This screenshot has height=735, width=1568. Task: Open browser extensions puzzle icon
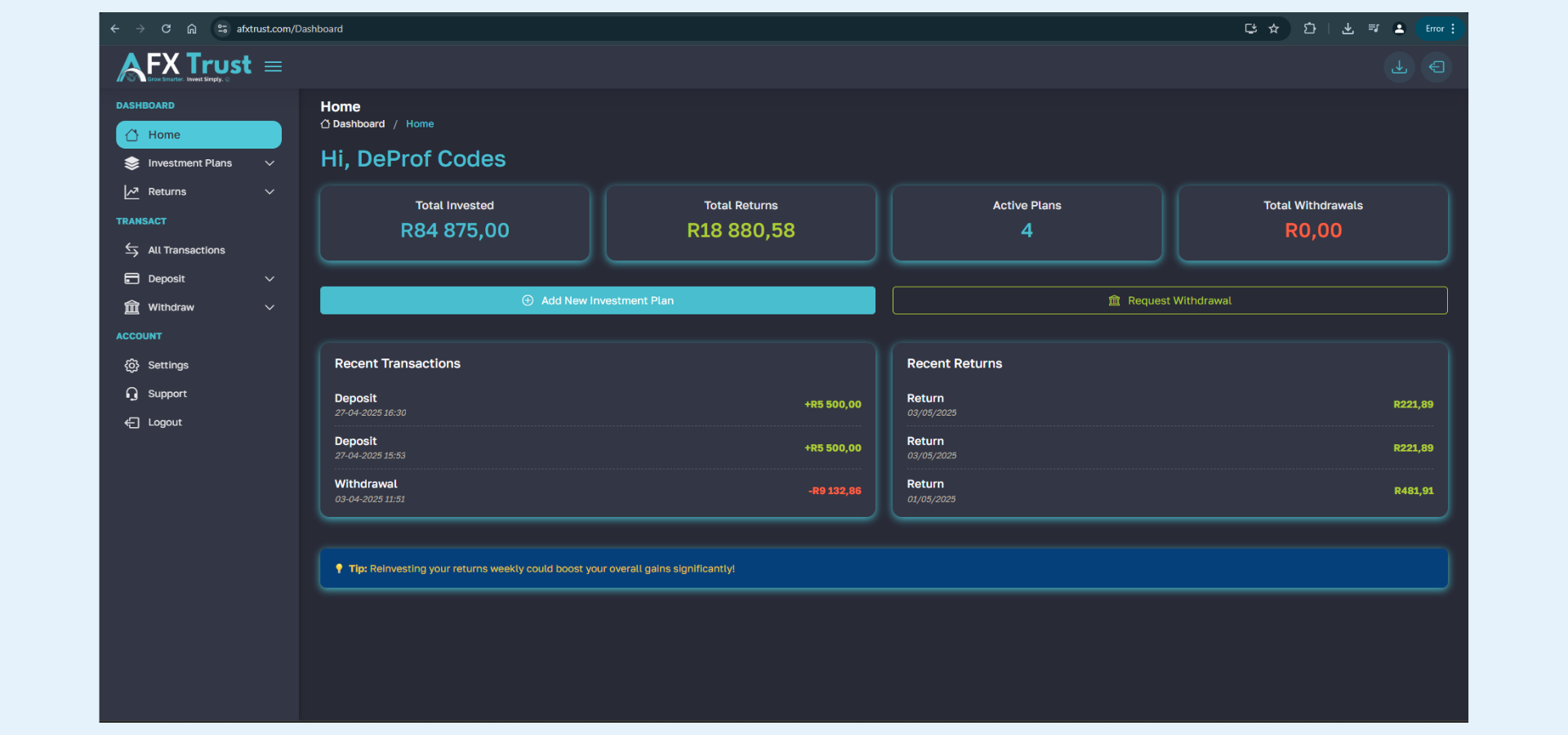point(1310,28)
